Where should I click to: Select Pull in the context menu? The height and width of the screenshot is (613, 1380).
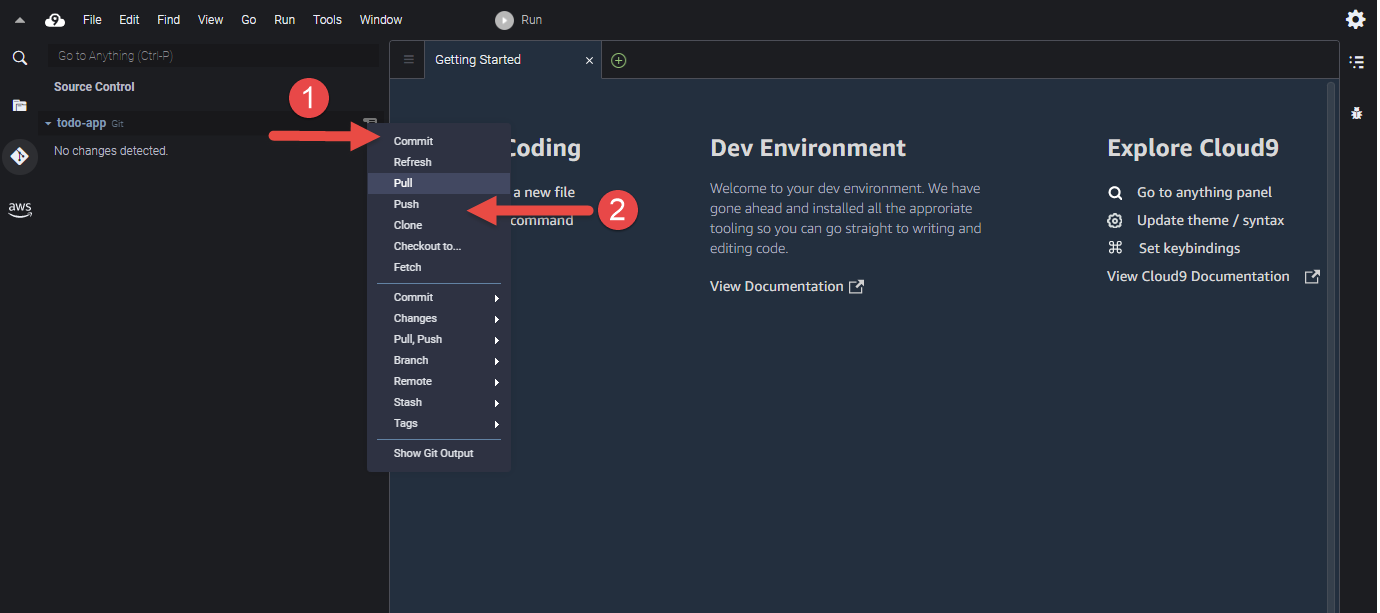439,184
